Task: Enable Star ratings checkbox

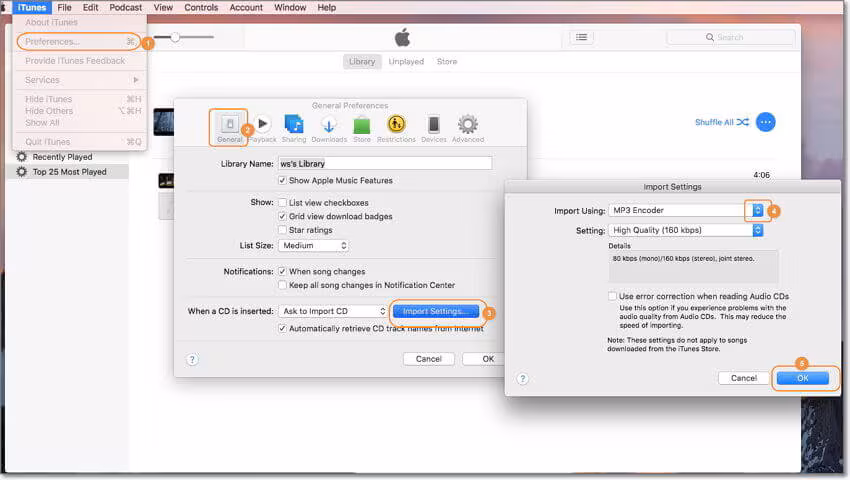Action: [282, 230]
